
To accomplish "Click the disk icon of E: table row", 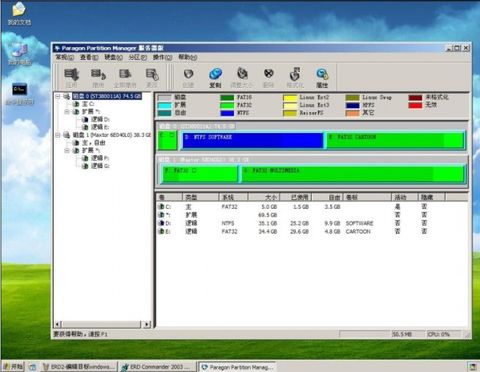I will click(161, 231).
